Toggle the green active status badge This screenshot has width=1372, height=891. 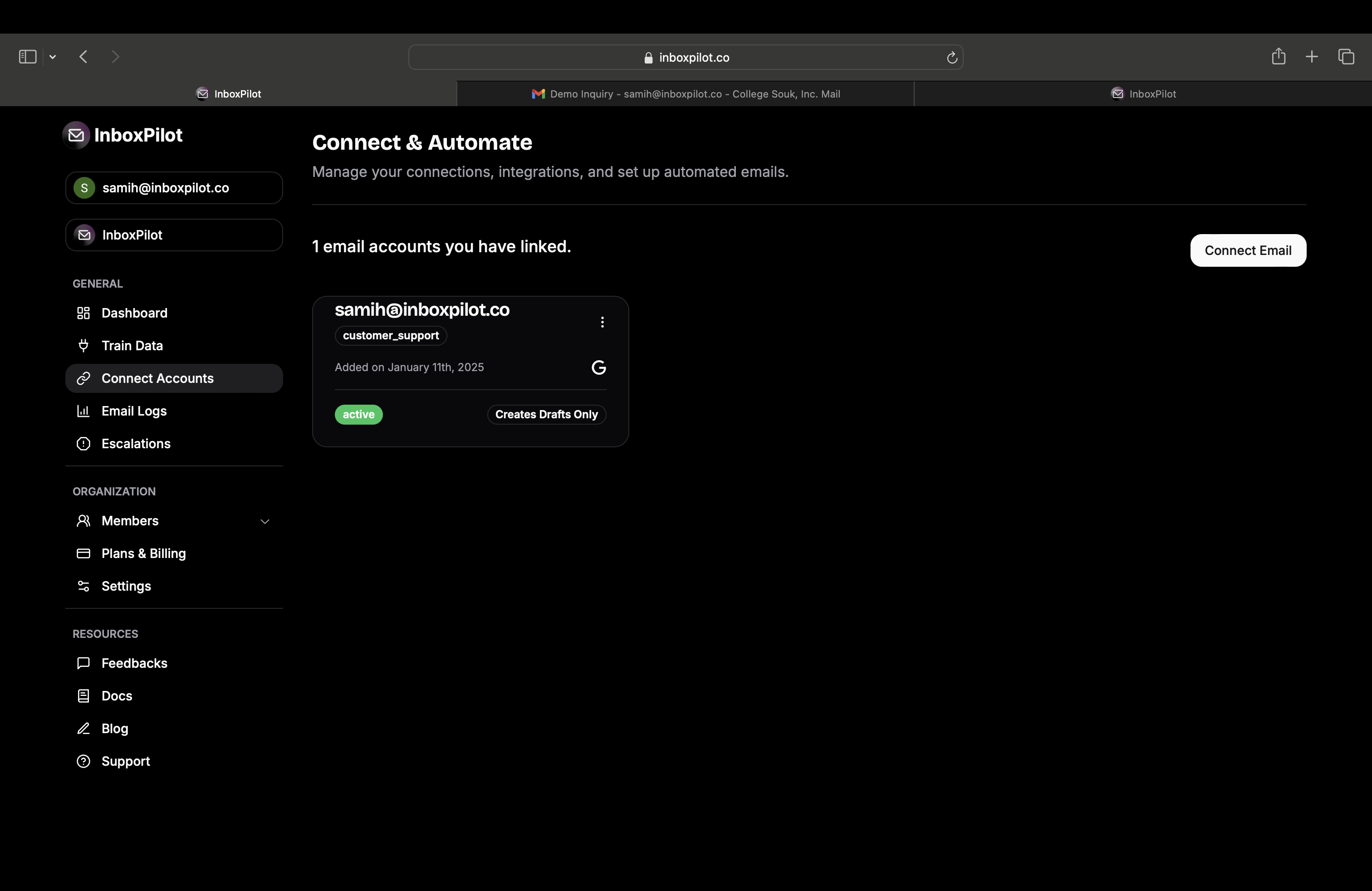click(358, 414)
